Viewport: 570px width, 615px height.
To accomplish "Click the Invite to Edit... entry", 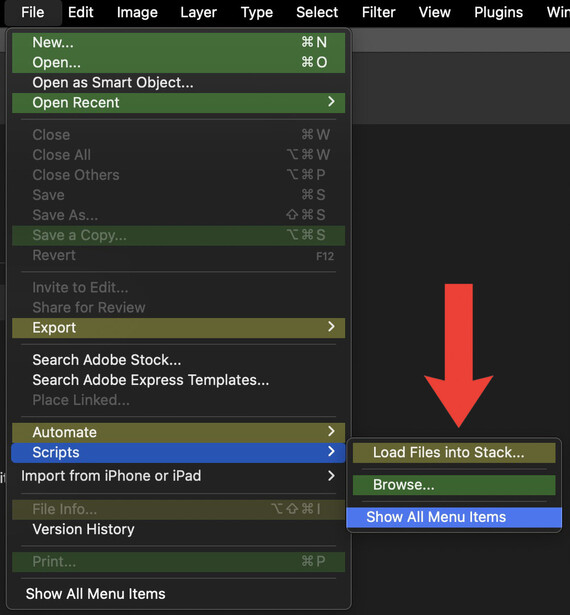I will coord(178,288).
